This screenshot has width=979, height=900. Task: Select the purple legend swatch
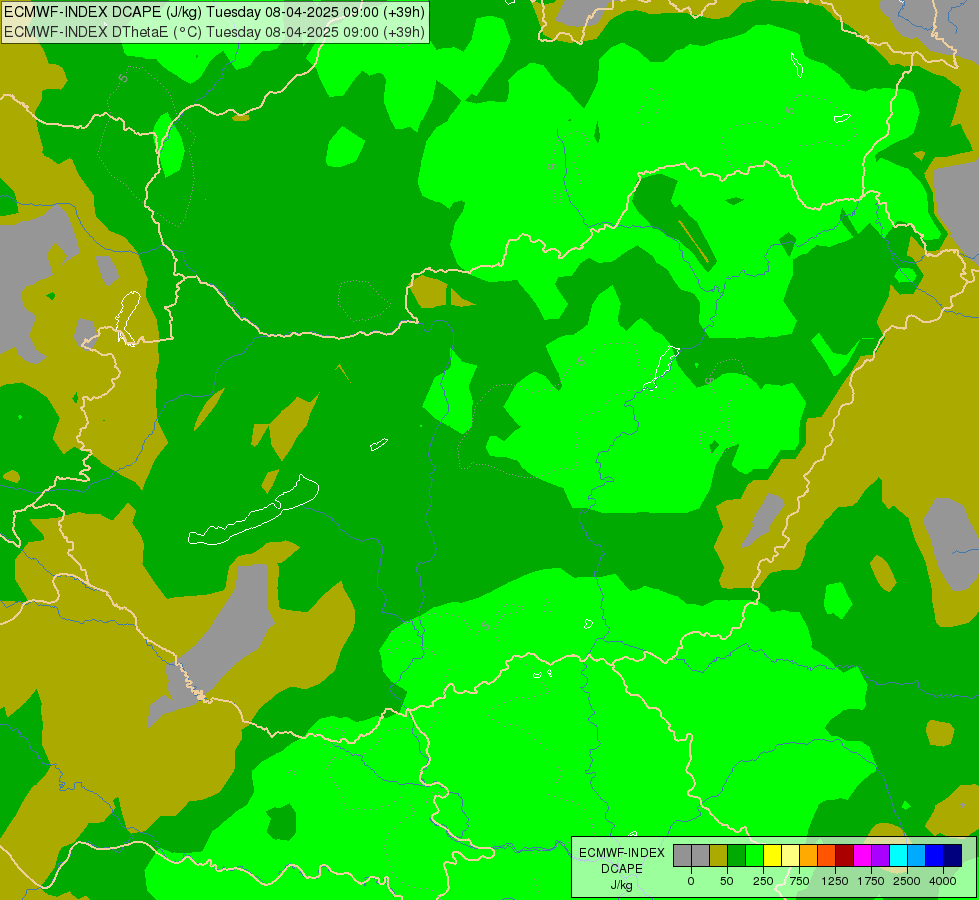[x=880, y=855]
